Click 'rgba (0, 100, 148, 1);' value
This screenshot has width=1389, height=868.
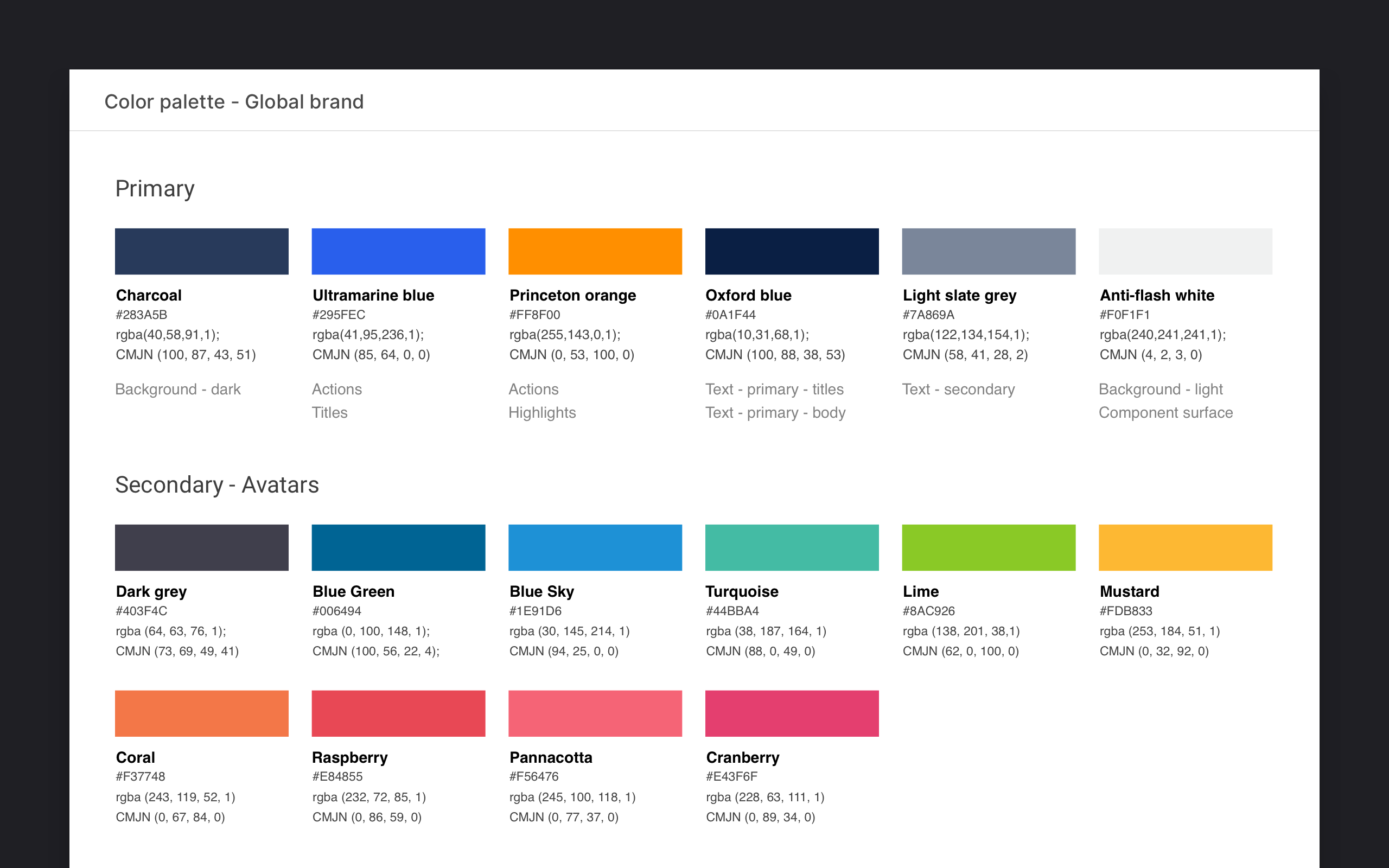pos(371,631)
